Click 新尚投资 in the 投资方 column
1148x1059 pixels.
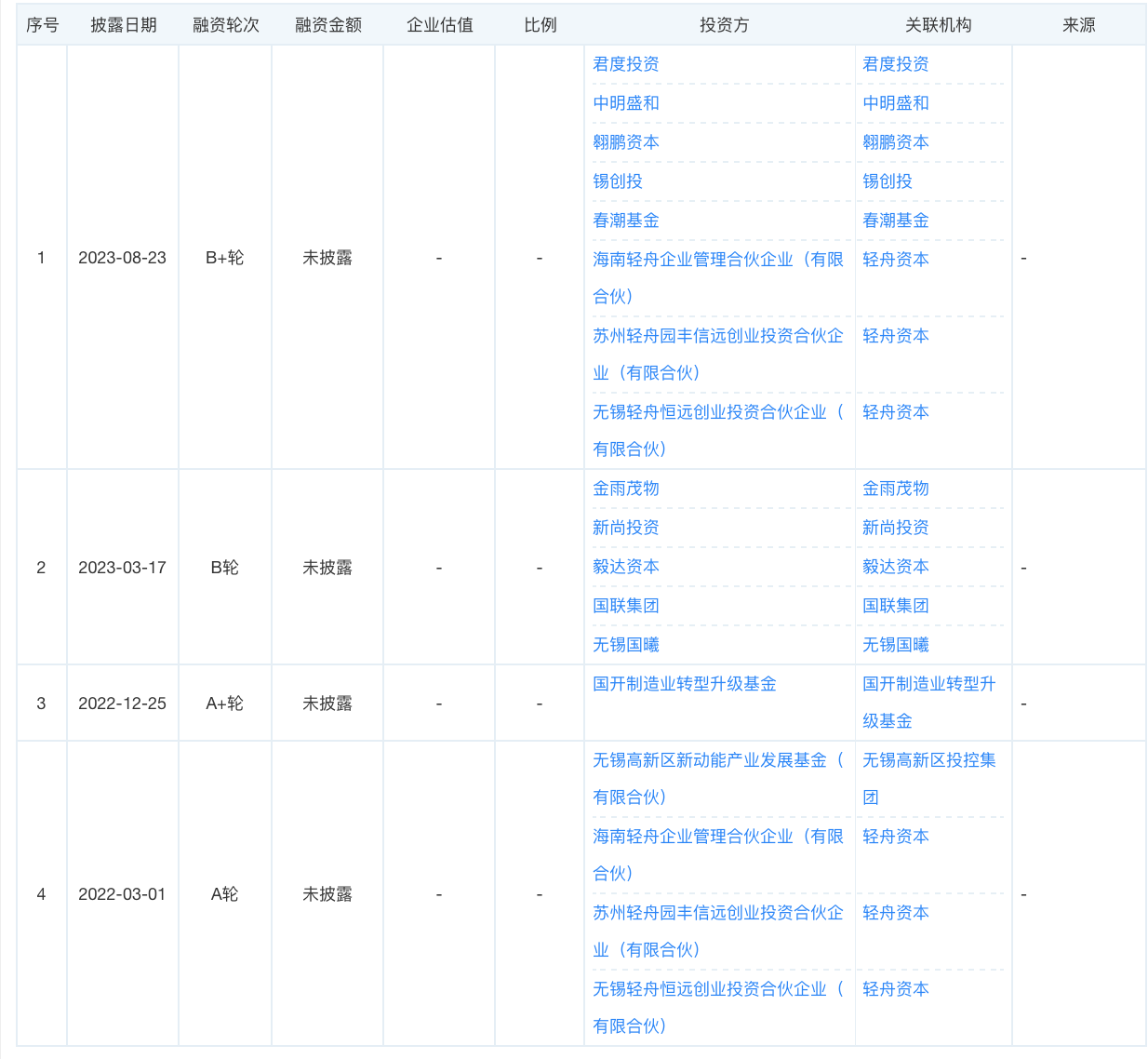tap(626, 528)
